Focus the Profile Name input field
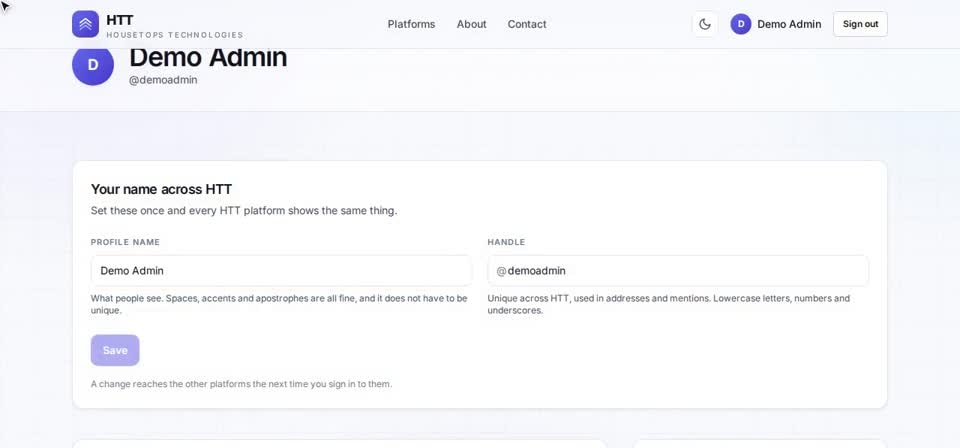This screenshot has width=960, height=448. (281, 271)
